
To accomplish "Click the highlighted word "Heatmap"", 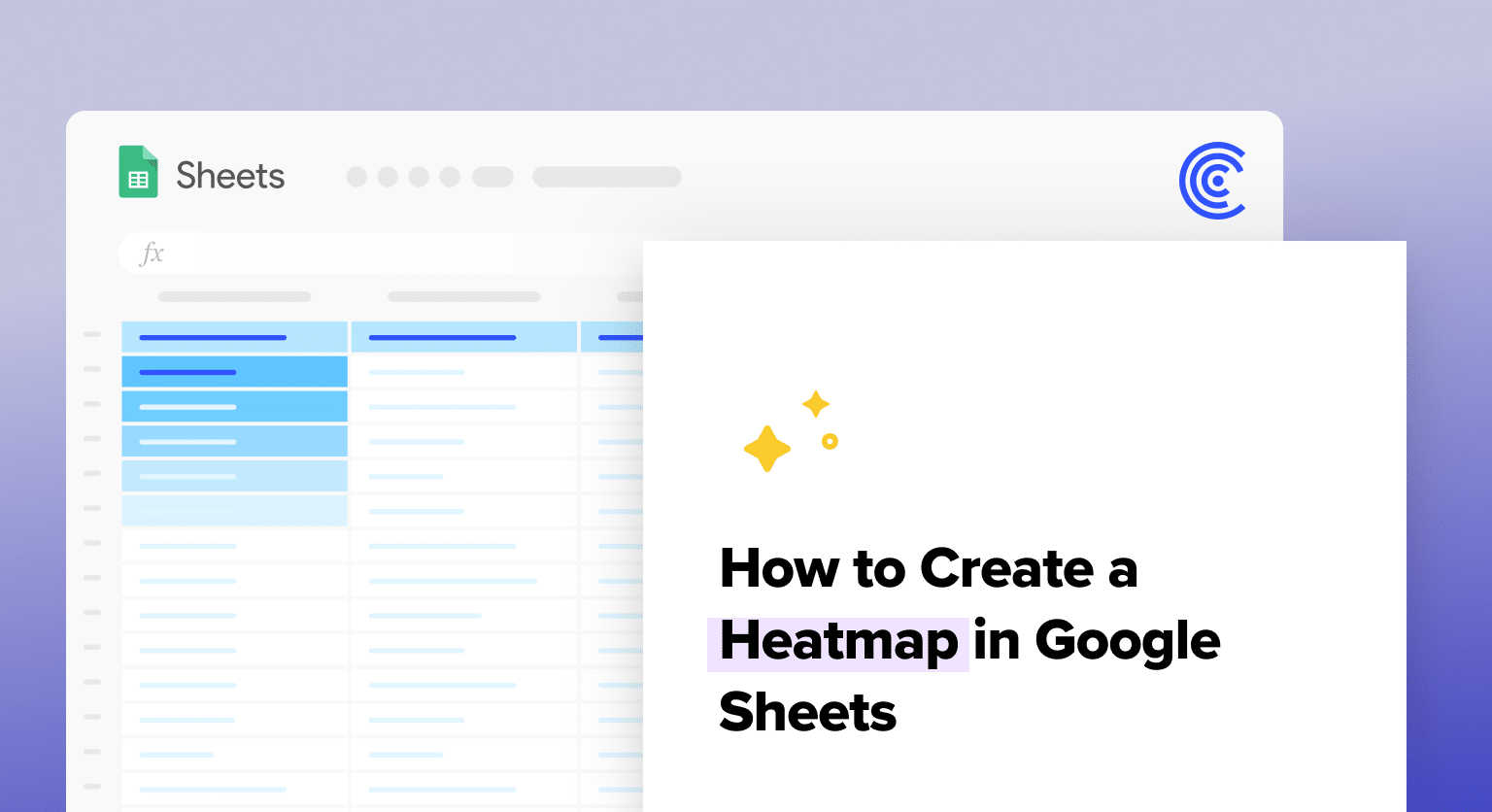I will click(x=838, y=644).
